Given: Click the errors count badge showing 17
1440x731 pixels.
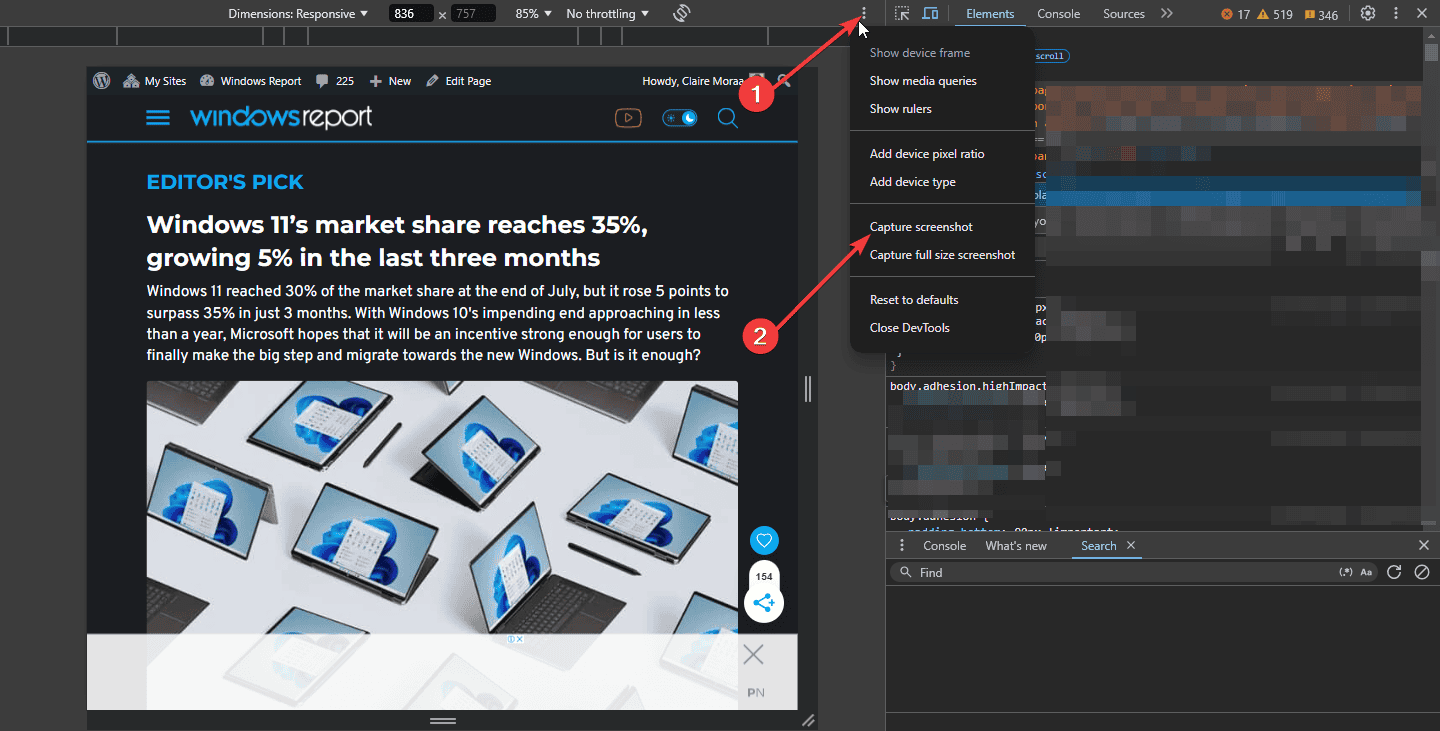Looking at the screenshot, I should point(1236,14).
